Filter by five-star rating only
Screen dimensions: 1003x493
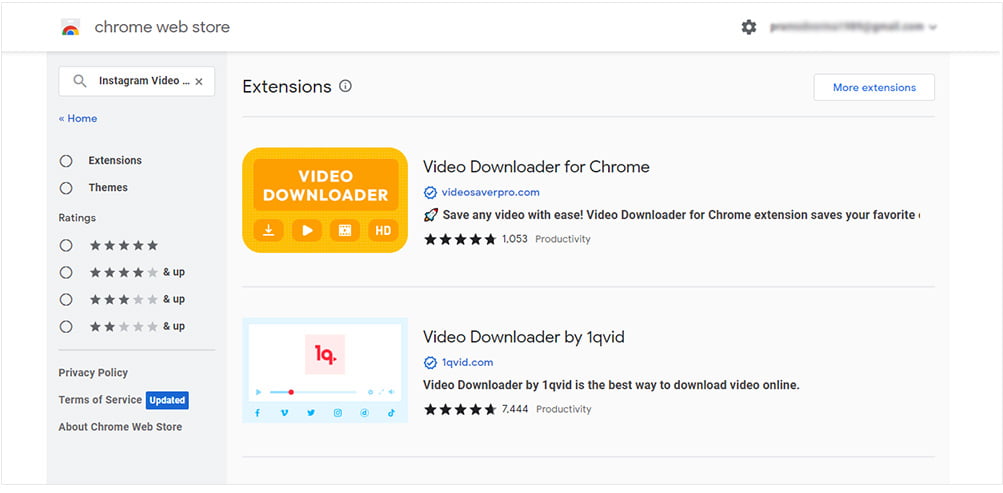pyautogui.click(x=66, y=246)
